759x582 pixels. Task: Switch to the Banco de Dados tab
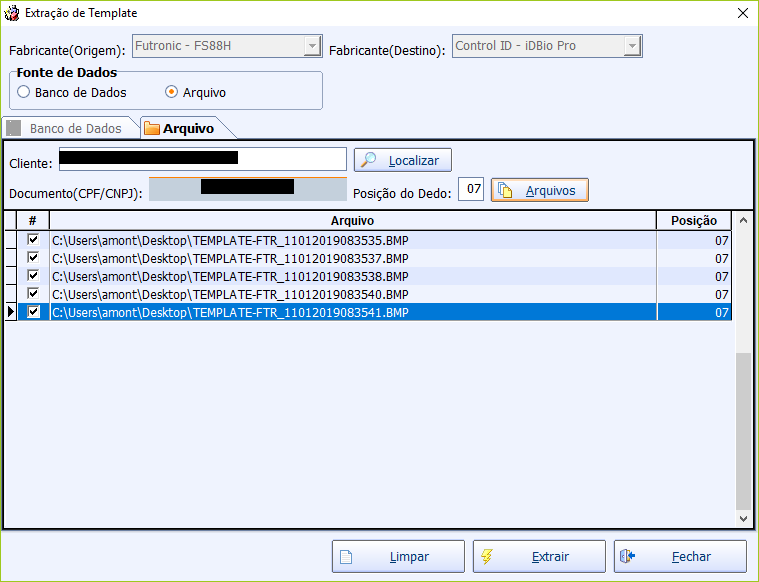[65, 128]
